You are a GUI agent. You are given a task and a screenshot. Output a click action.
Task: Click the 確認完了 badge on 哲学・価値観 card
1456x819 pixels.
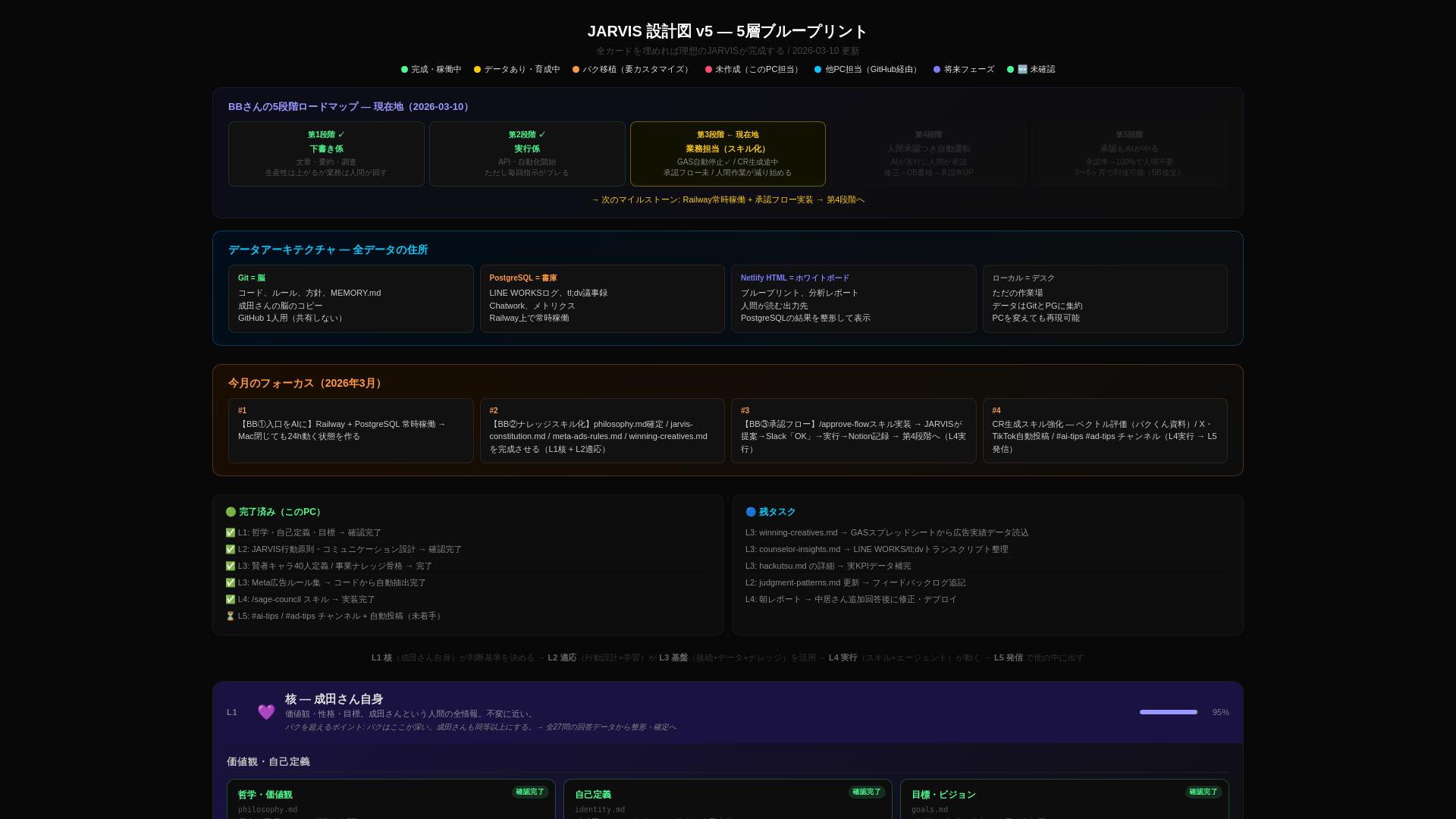pyautogui.click(x=530, y=792)
